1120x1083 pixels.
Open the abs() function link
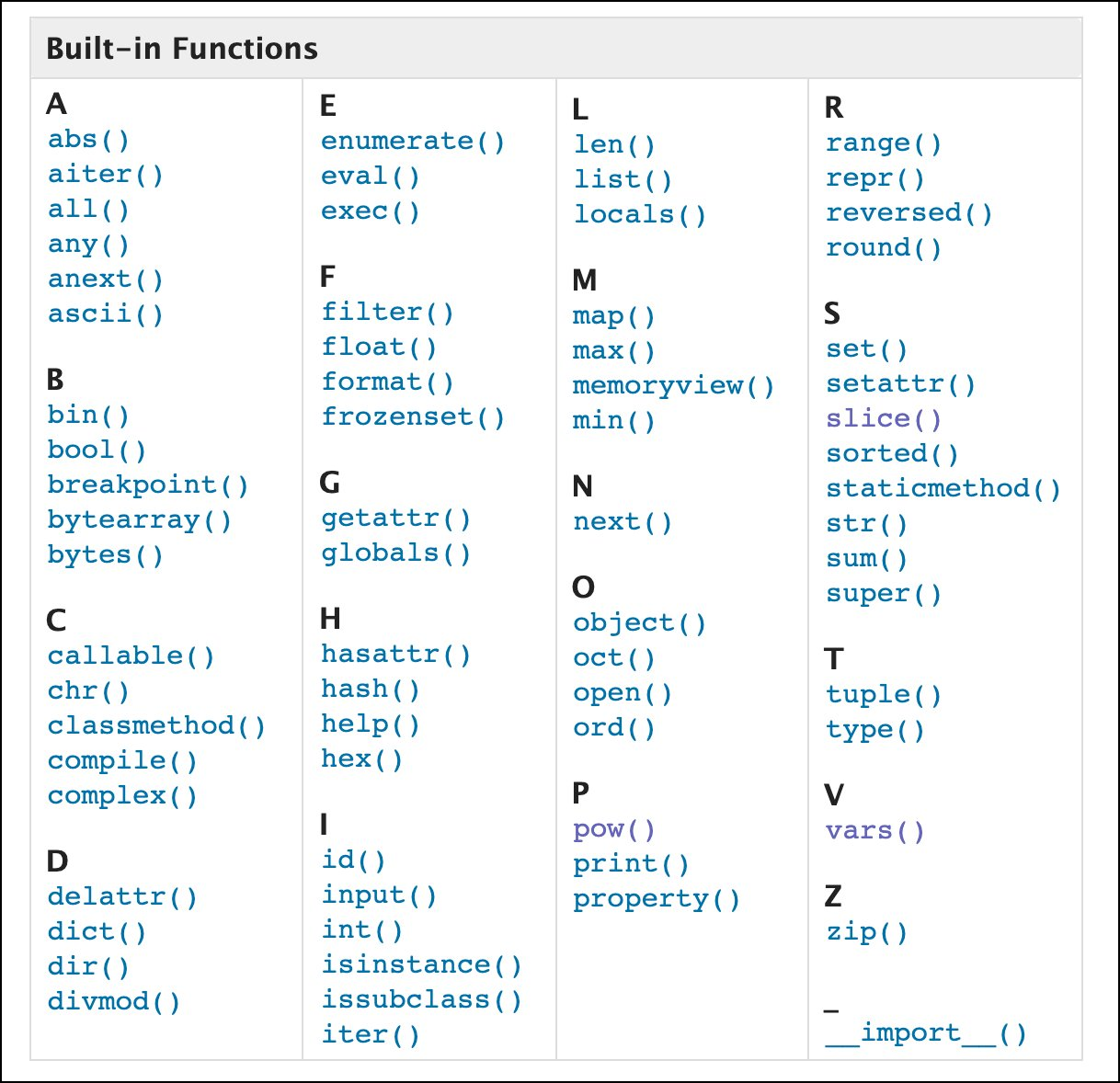click(88, 140)
